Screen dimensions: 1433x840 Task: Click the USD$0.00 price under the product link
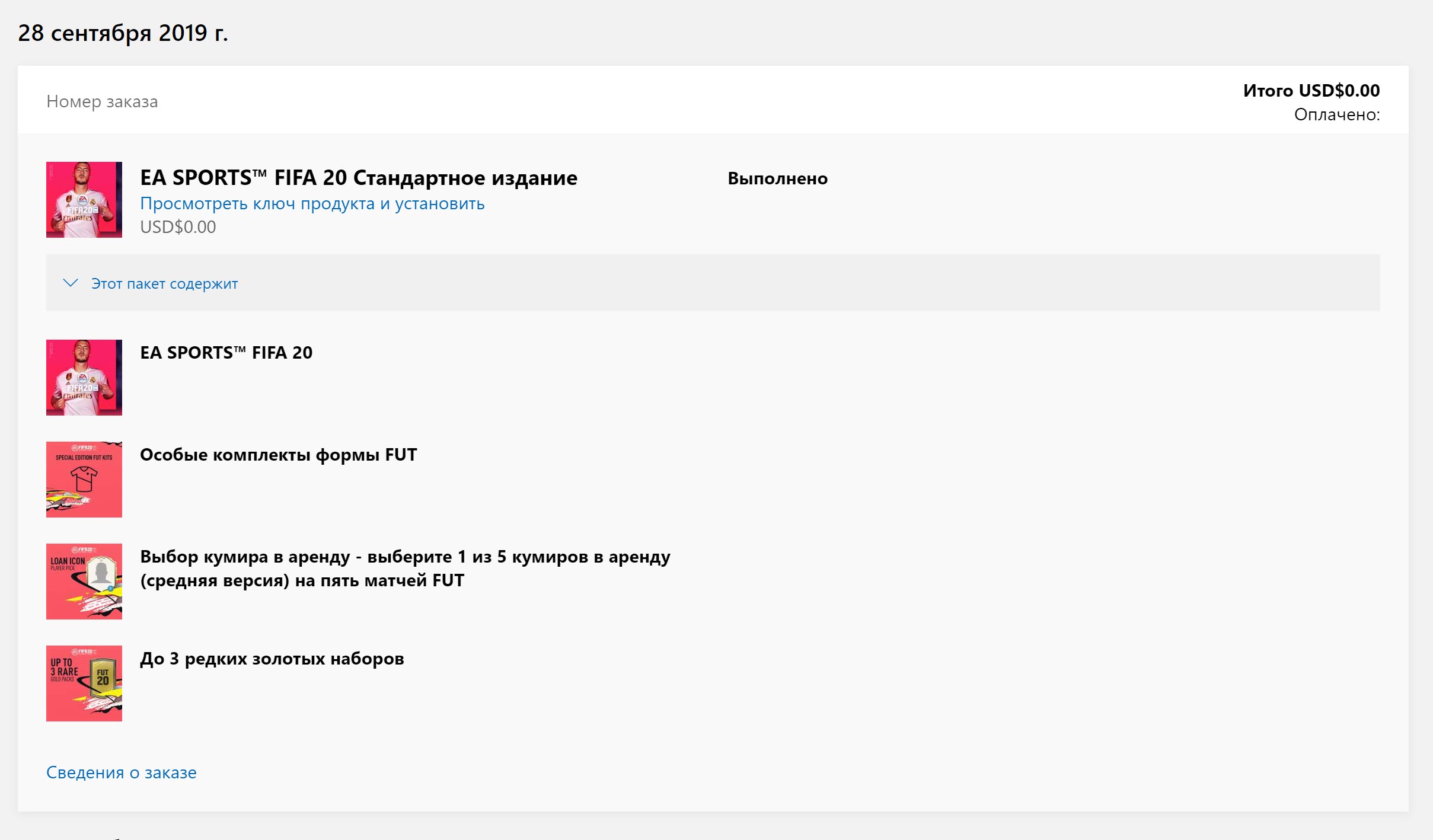click(x=178, y=227)
